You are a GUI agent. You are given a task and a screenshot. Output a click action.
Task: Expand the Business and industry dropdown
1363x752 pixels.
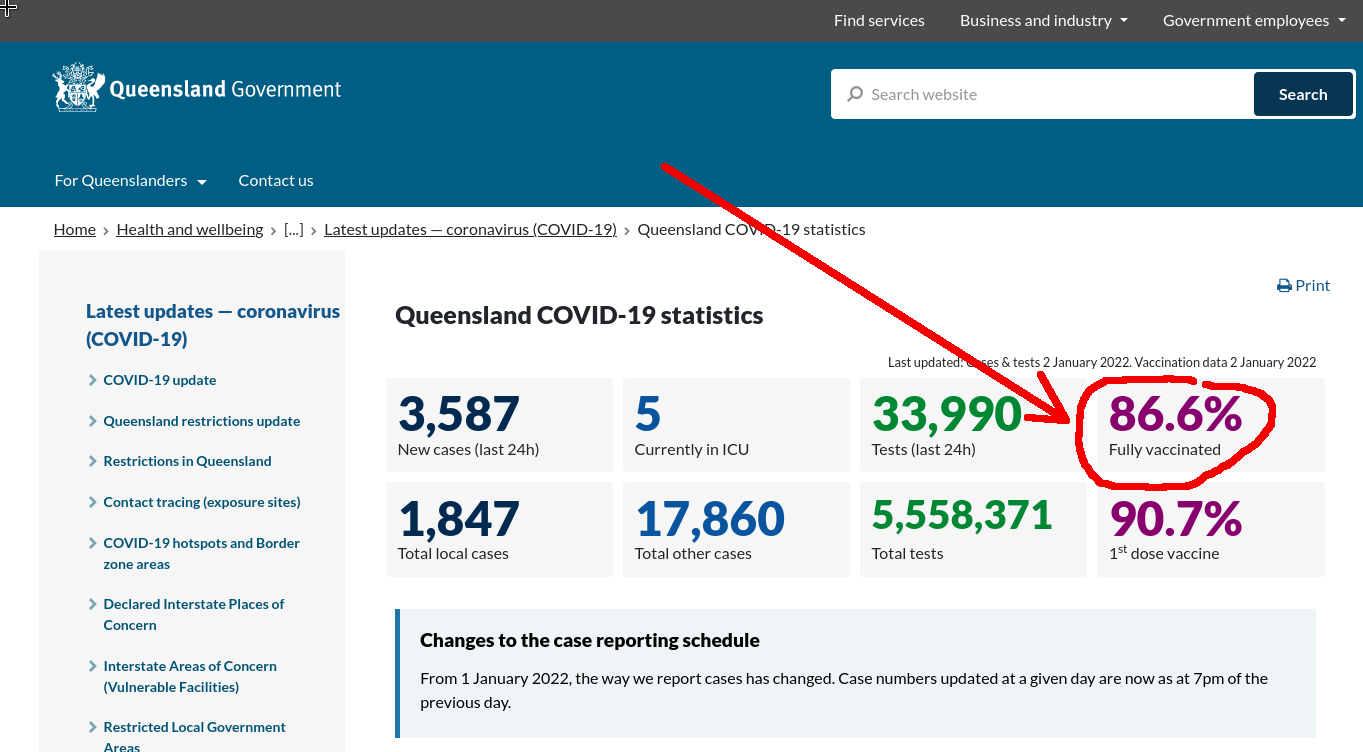click(1043, 20)
